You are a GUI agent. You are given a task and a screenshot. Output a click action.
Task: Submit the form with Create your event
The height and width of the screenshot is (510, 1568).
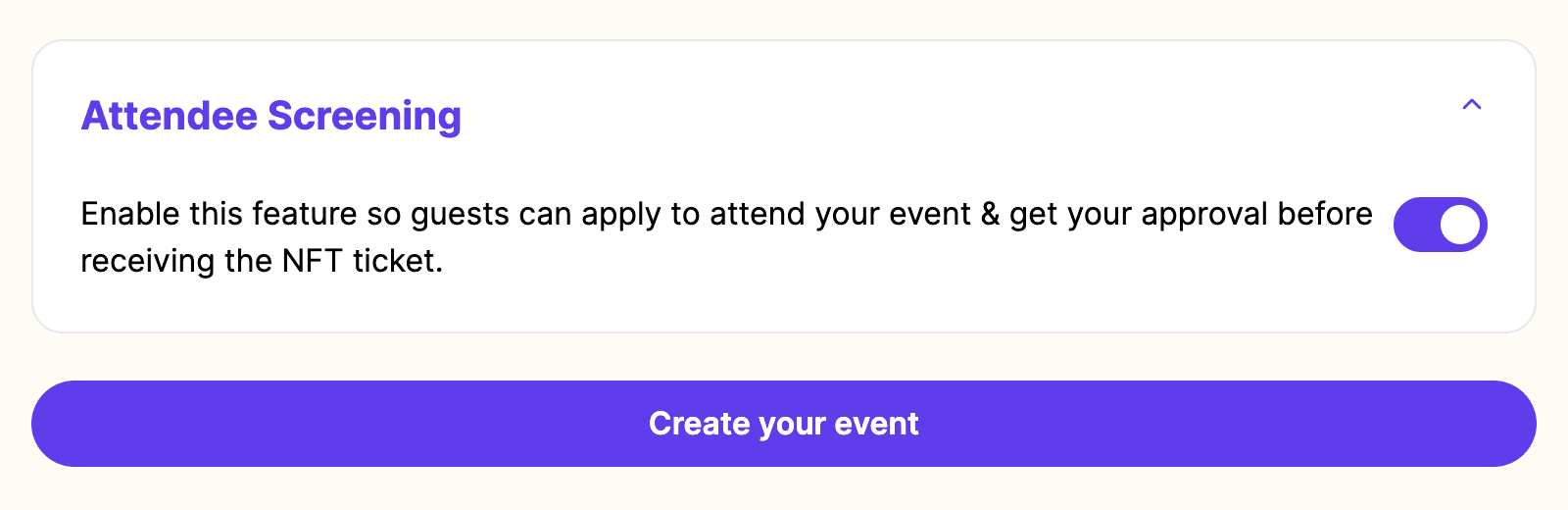[784, 424]
